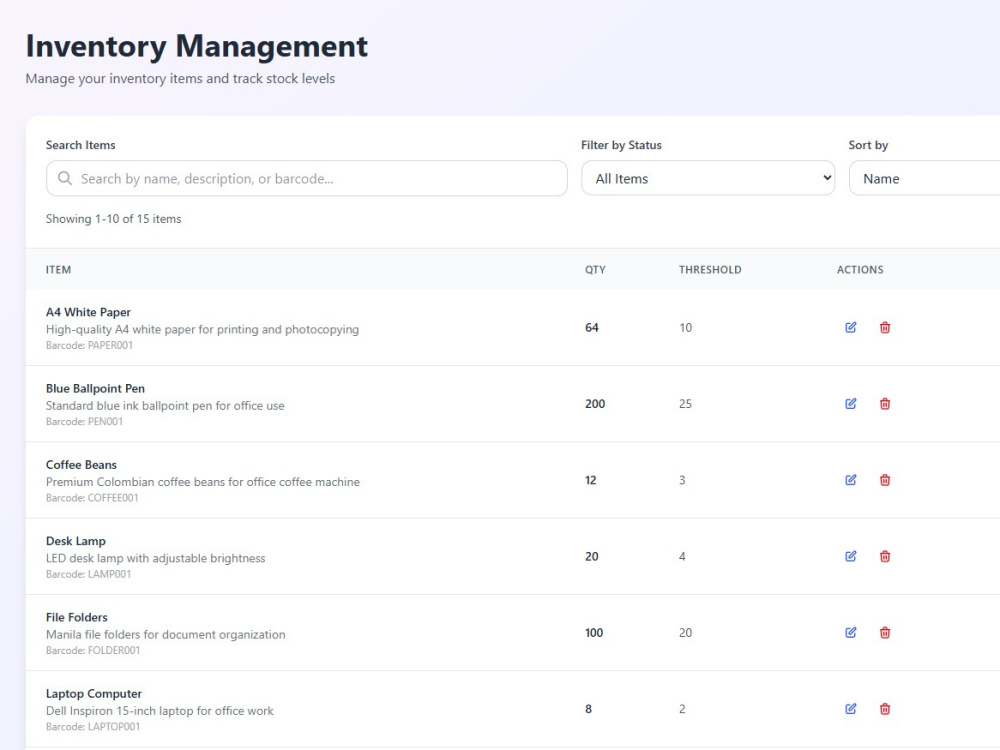Delete the Blue Ballpoint Pen entry

tap(885, 404)
